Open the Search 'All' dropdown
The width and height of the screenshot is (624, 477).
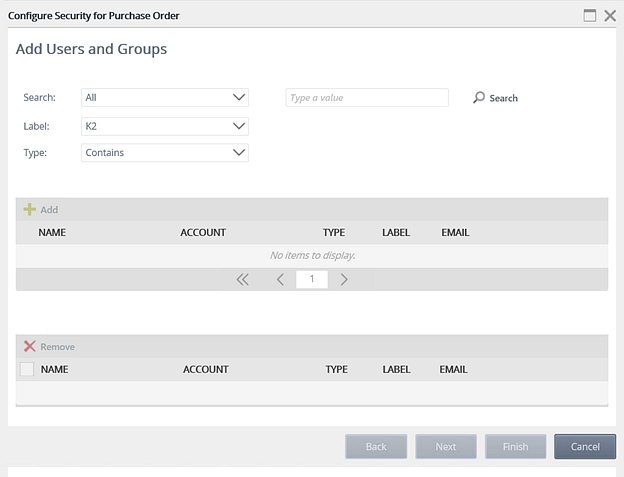165,98
